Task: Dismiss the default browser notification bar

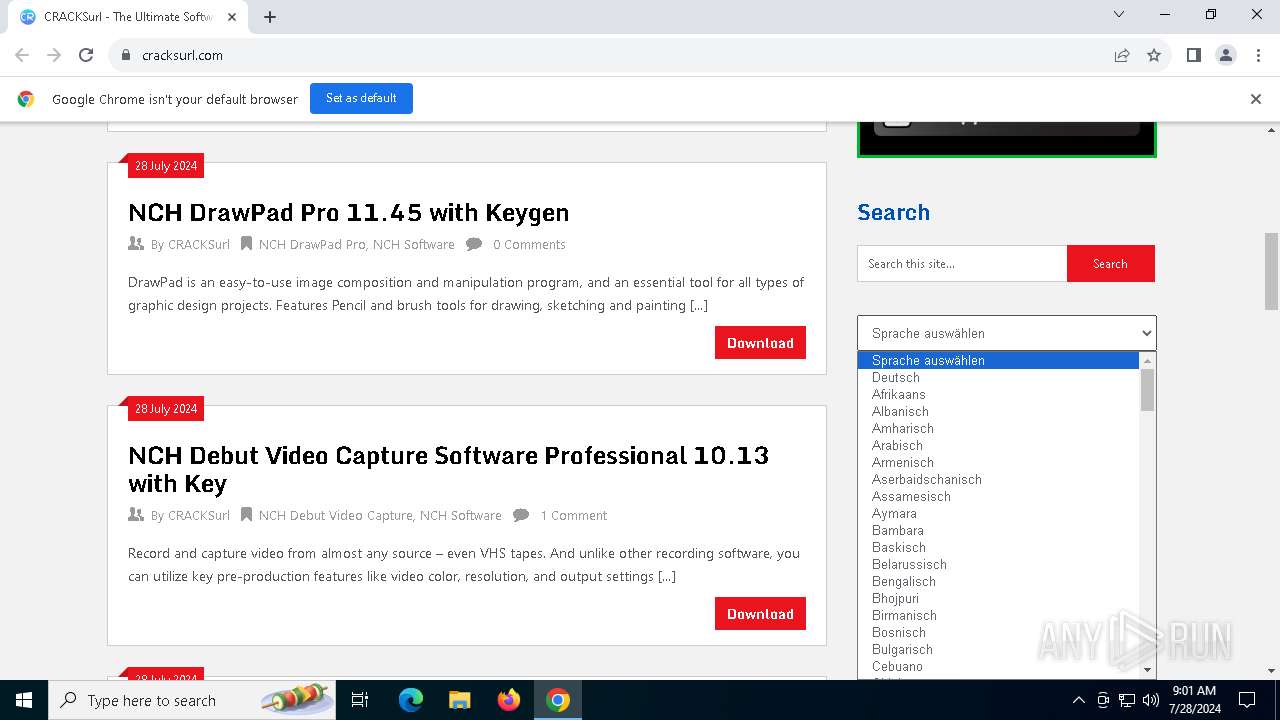Action: [1256, 99]
